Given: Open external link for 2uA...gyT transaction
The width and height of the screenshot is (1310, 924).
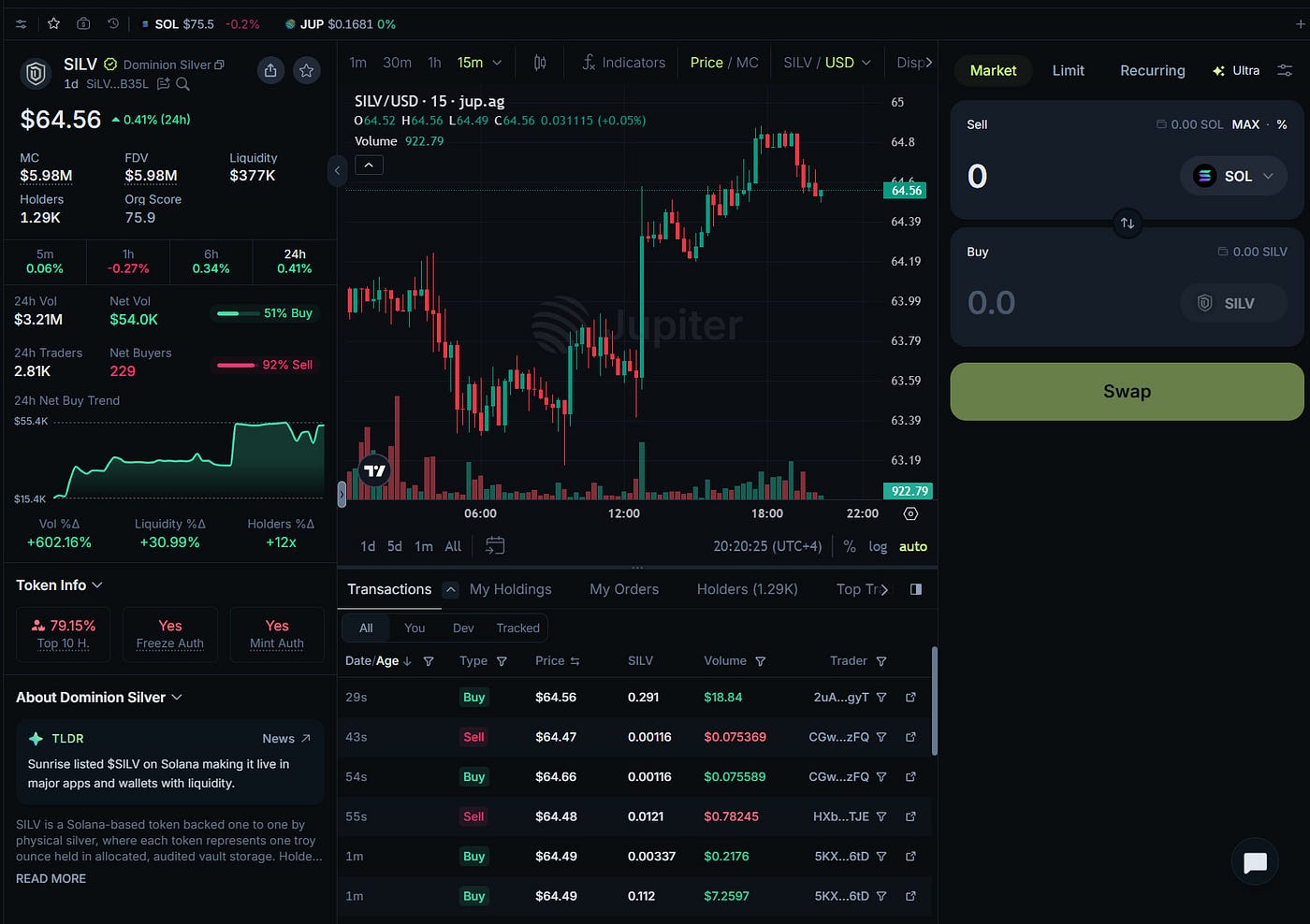Looking at the screenshot, I should (x=910, y=698).
